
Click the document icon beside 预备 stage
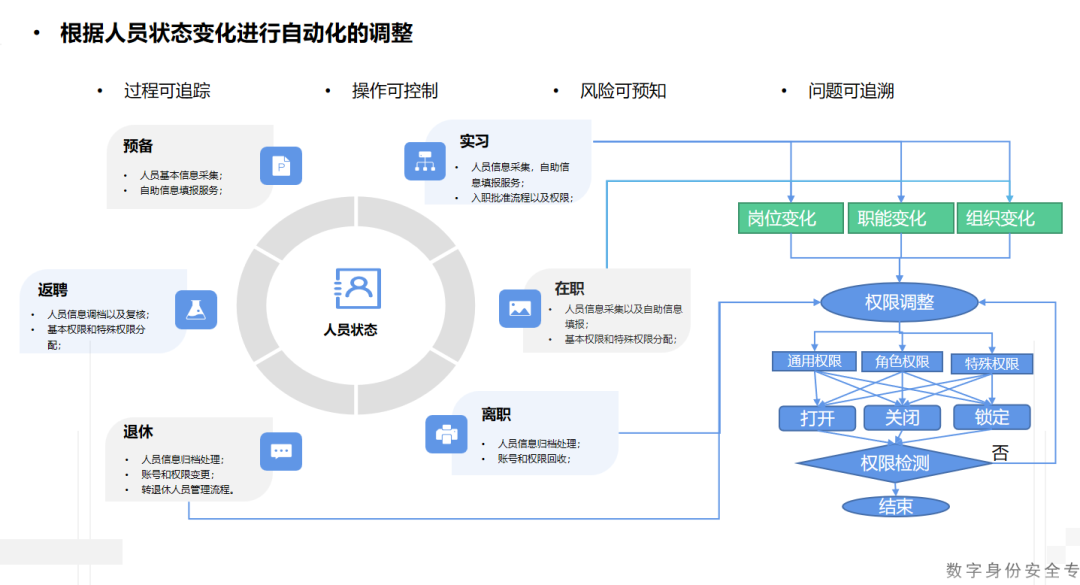(x=281, y=166)
